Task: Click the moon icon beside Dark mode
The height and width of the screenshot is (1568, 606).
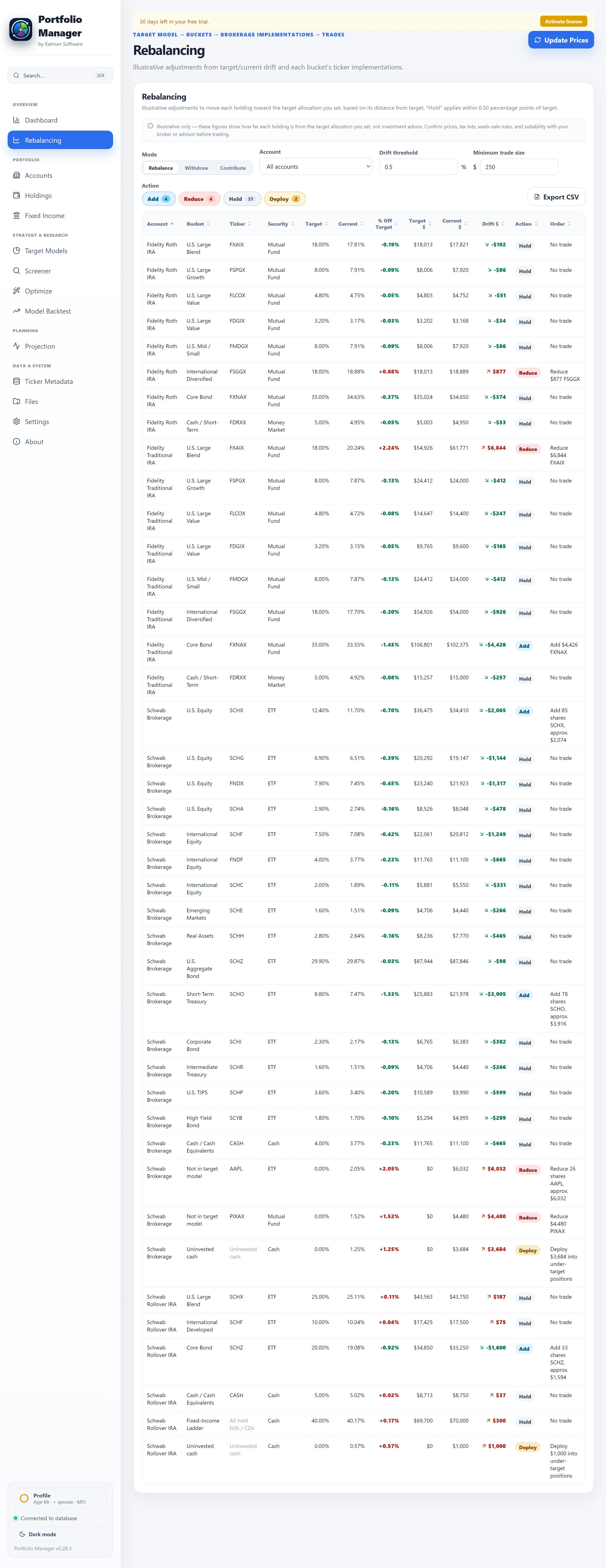Action: [22, 1534]
